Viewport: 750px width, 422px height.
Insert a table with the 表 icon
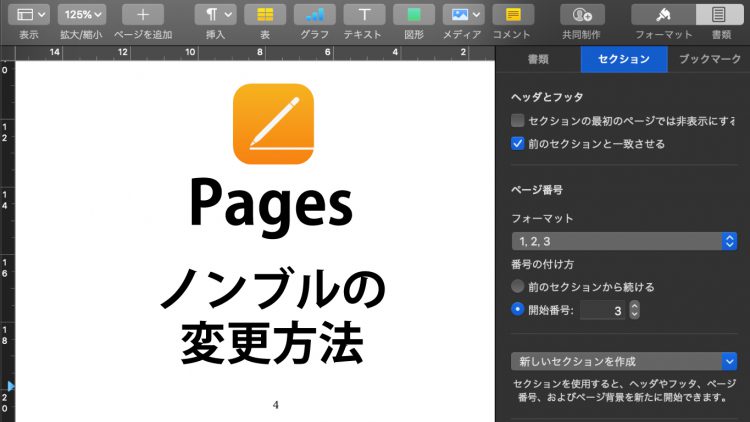(265, 15)
